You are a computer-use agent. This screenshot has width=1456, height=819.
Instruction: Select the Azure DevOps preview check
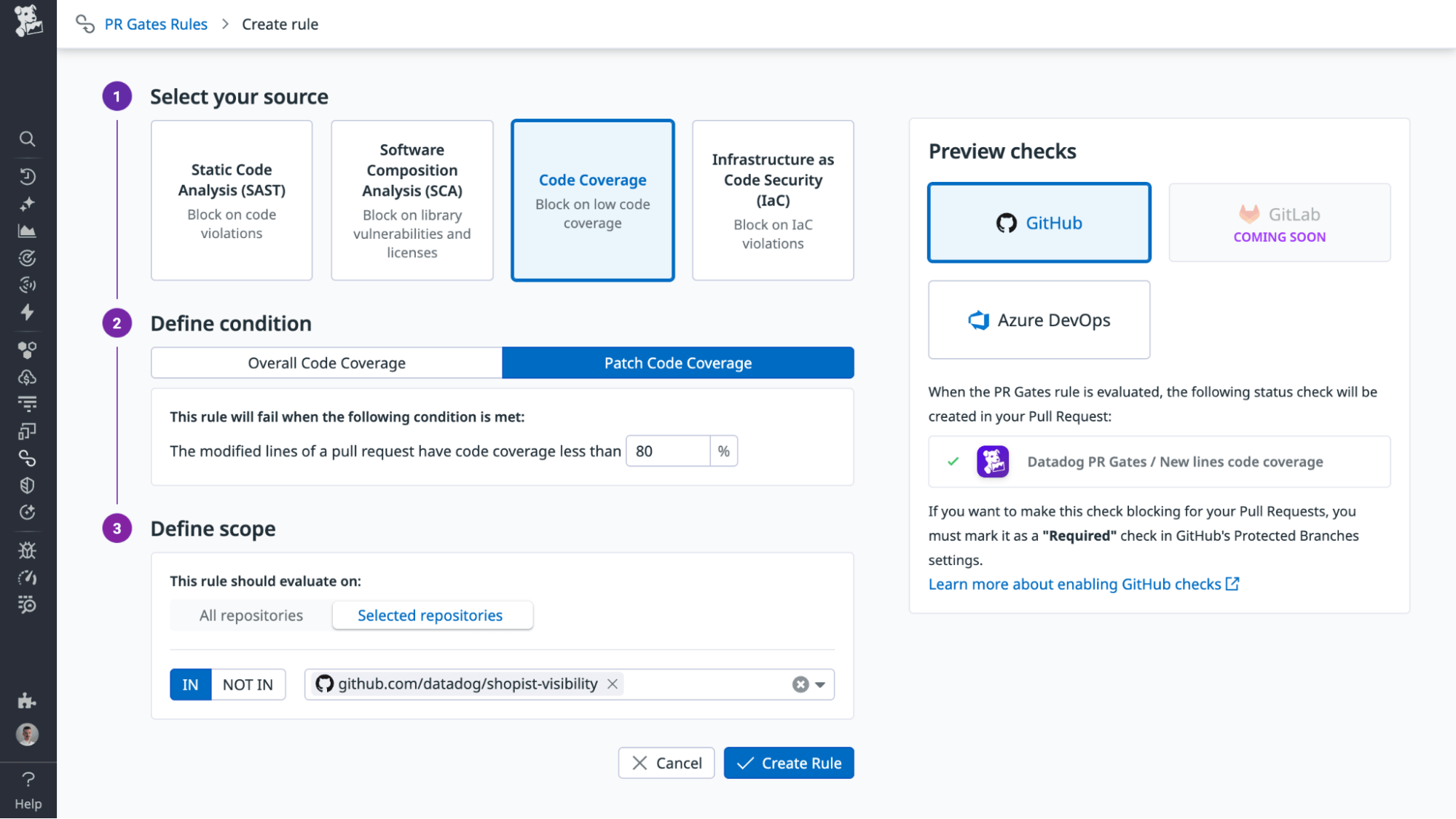tap(1039, 320)
